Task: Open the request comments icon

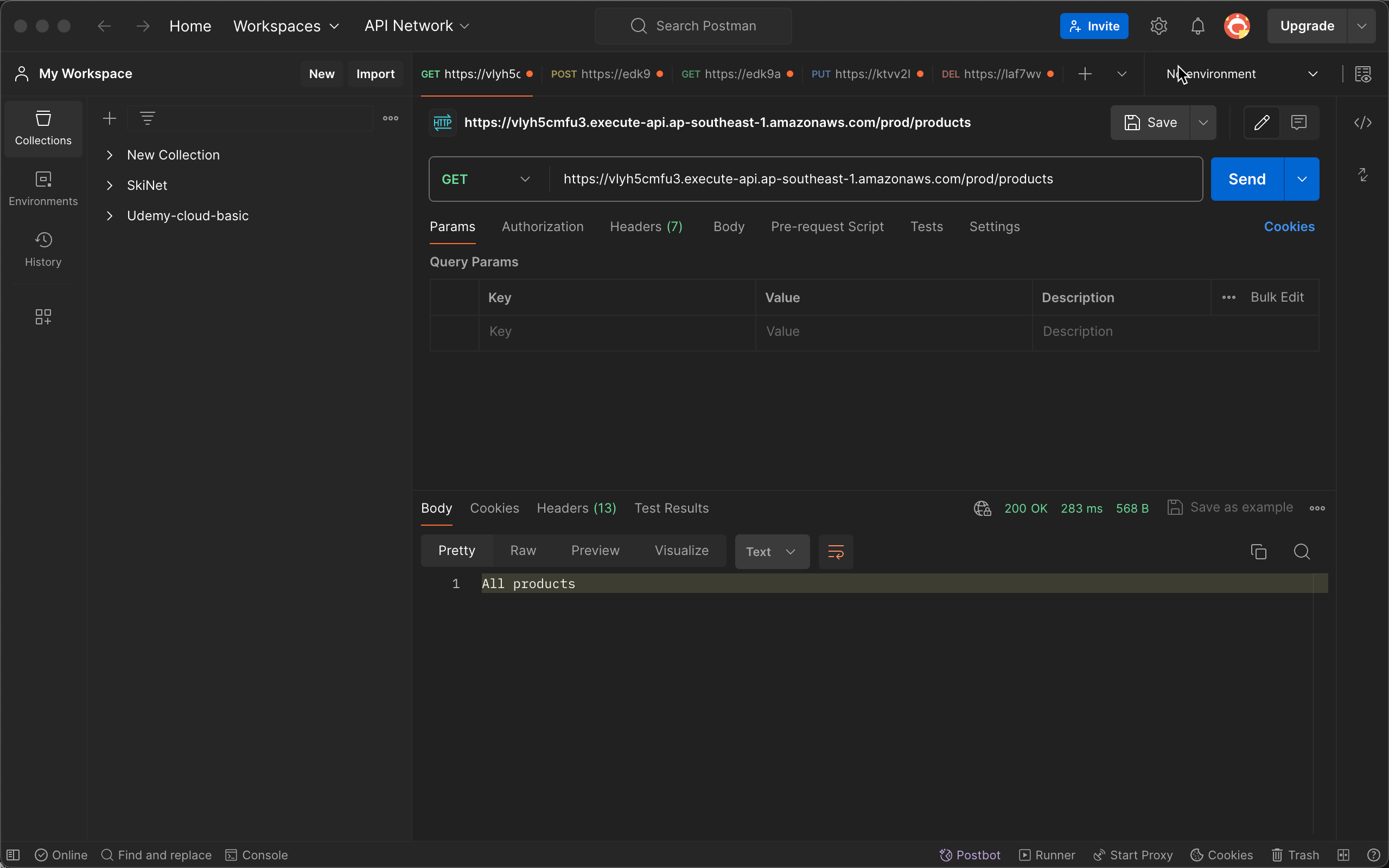Action: (x=1299, y=122)
